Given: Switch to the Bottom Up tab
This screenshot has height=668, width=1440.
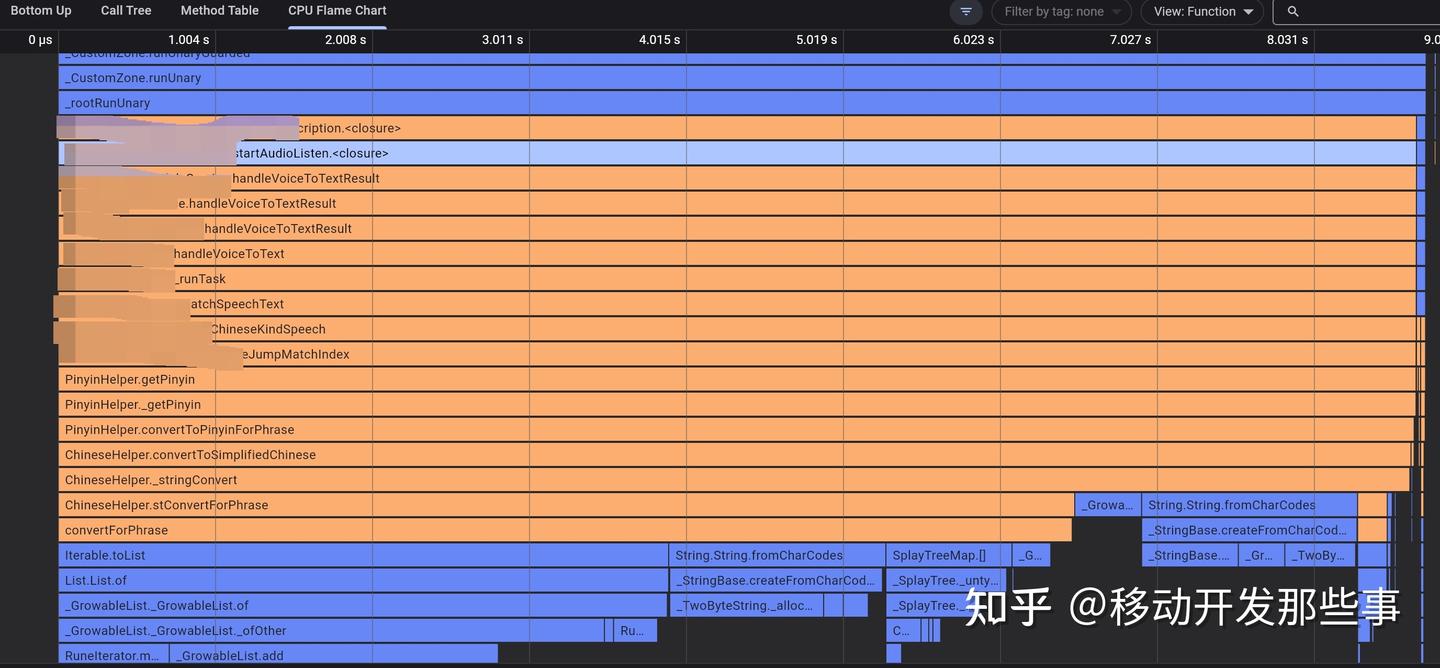Looking at the screenshot, I should [41, 11].
